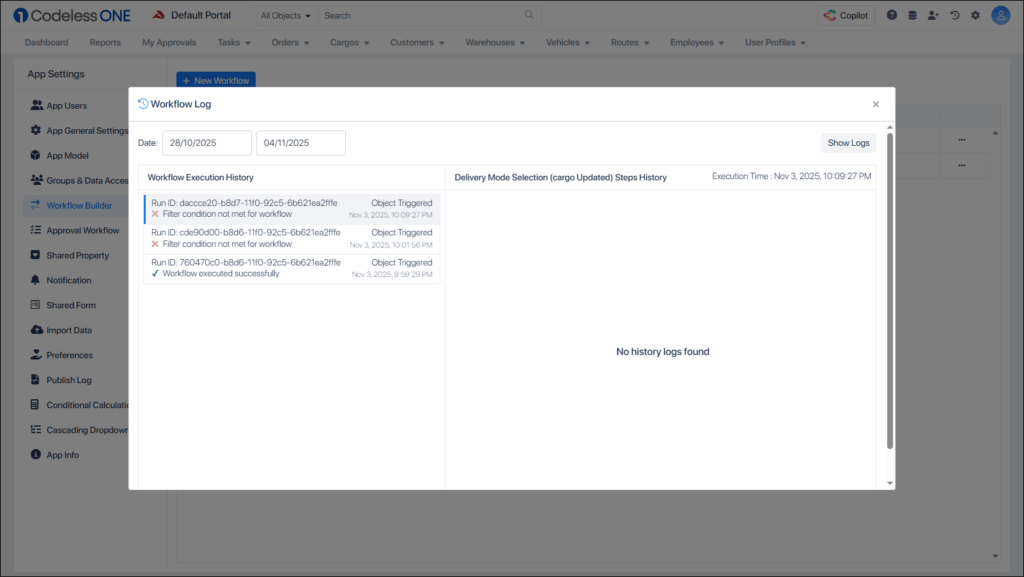The width and height of the screenshot is (1024, 577).
Task: Open the history clock icon in header
Action: pyautogui.click(x=955, y=15)
